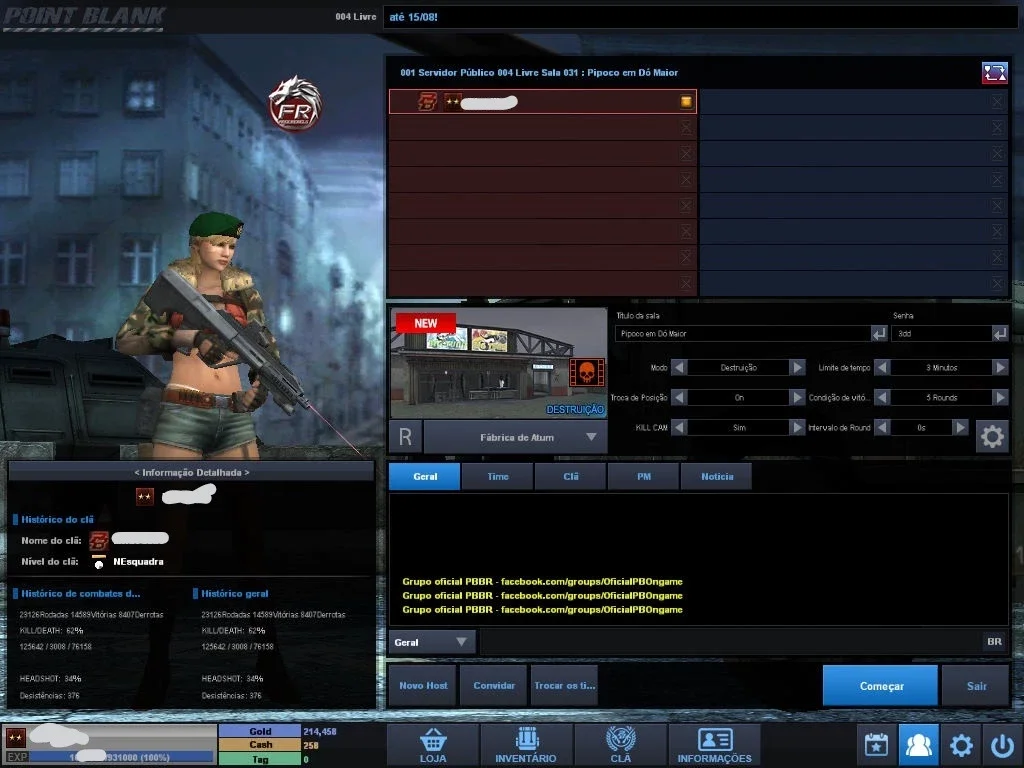Click the host player row in red team
The height and width of the screenshot is (768, 1024).
click(543, 101)
